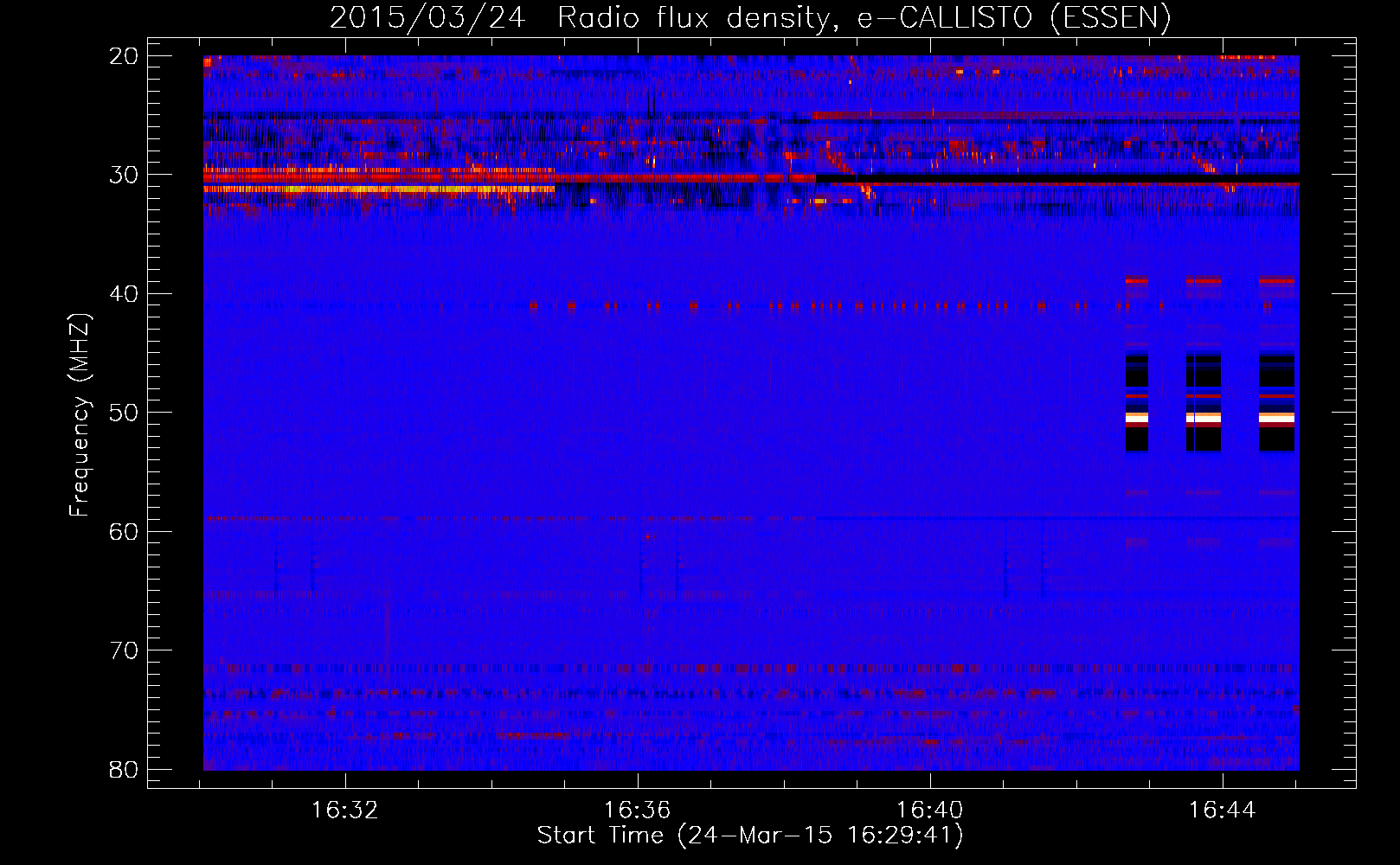This screenshot has width=1400, height=865.
Task: Click the bright yellow emission band near 31 MHz
Action: (x=379, y=189)
